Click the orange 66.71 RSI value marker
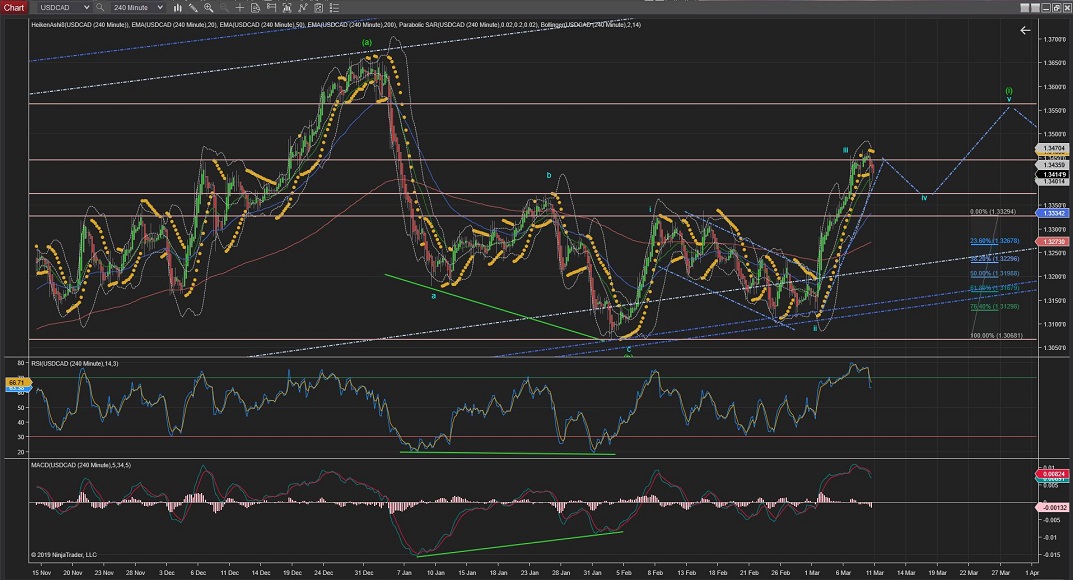 tap(16, 382)
